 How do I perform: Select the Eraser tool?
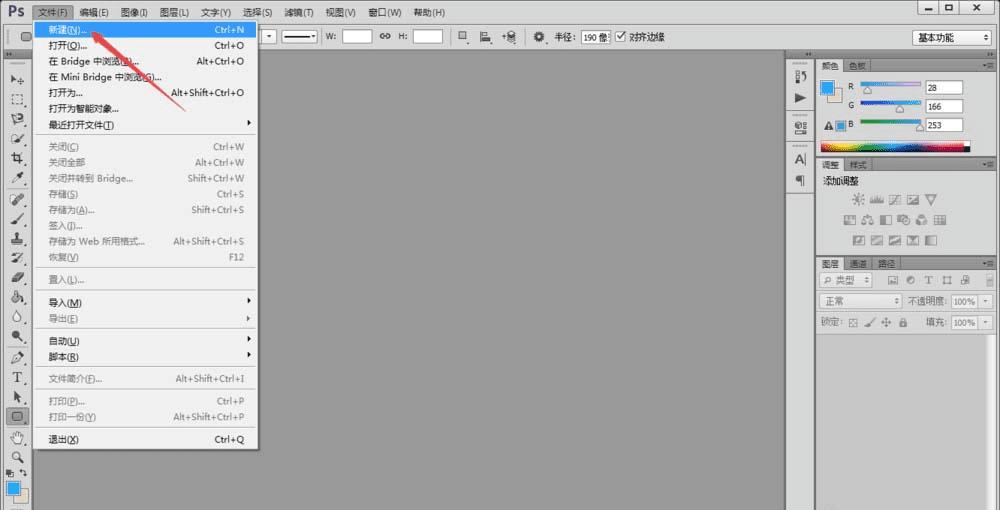17,277
